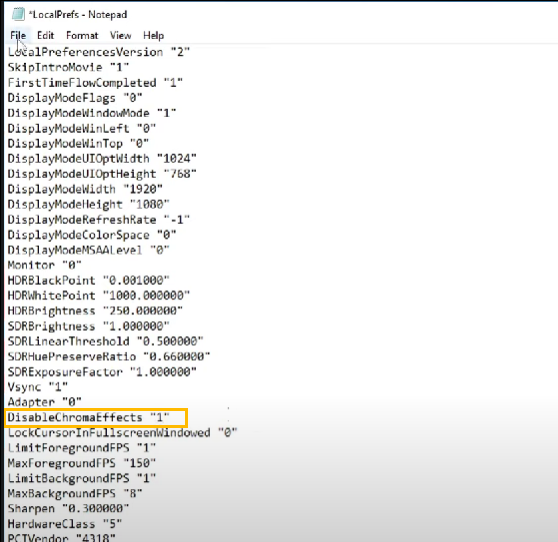Click the HDRBrightness "250.000000" line
558x542 pixels.
95,311
